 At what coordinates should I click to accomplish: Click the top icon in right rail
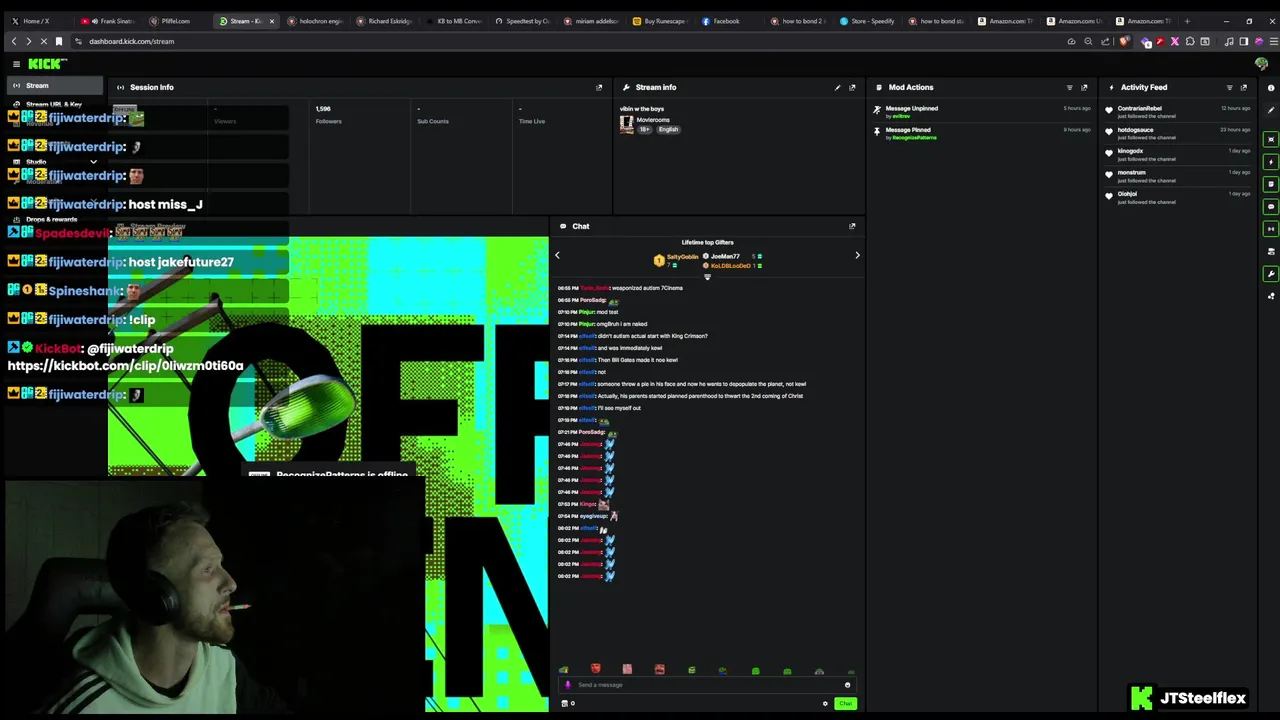click(1271, 88)
